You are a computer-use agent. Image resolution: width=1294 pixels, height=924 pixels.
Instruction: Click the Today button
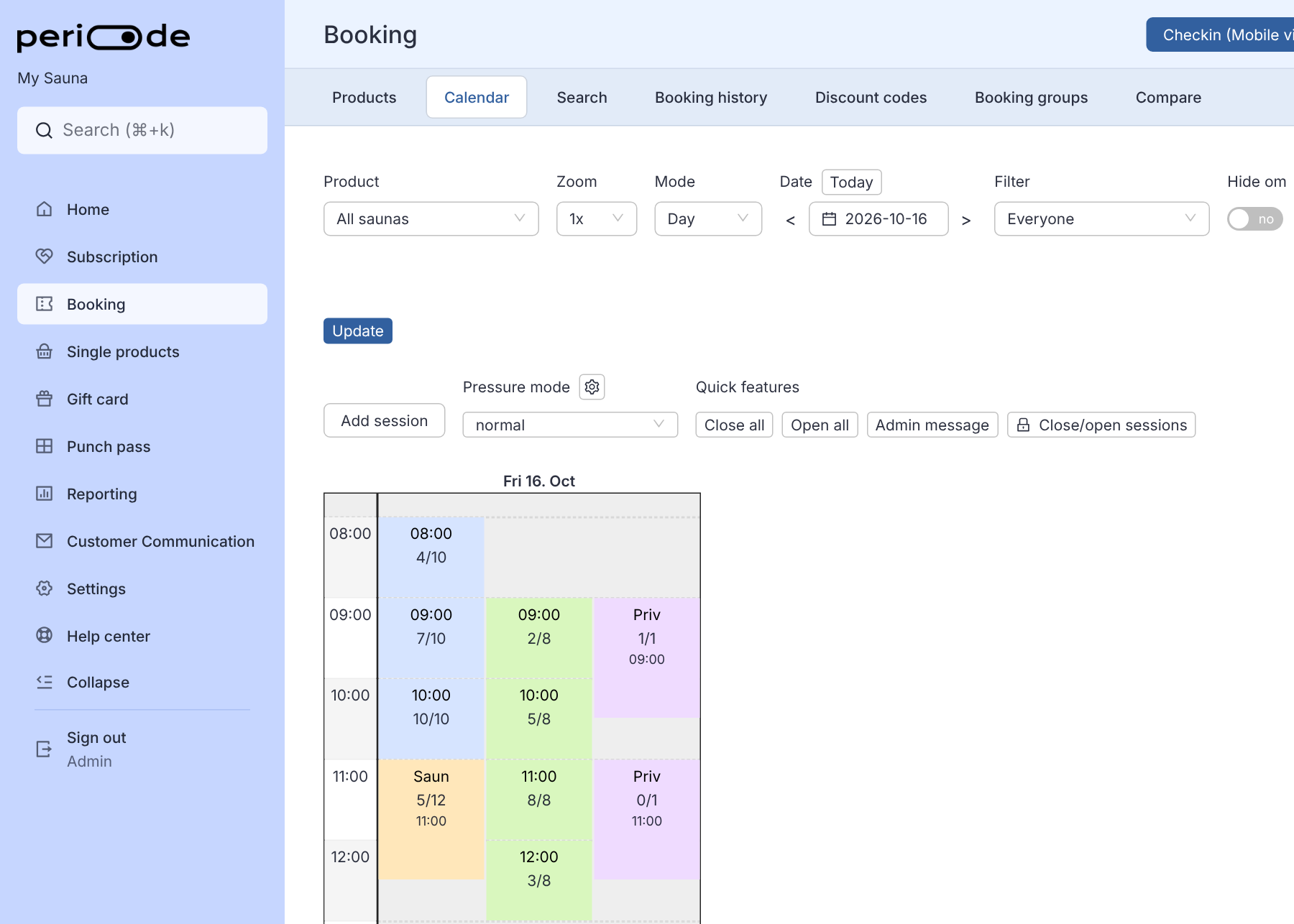coord(852,182)
